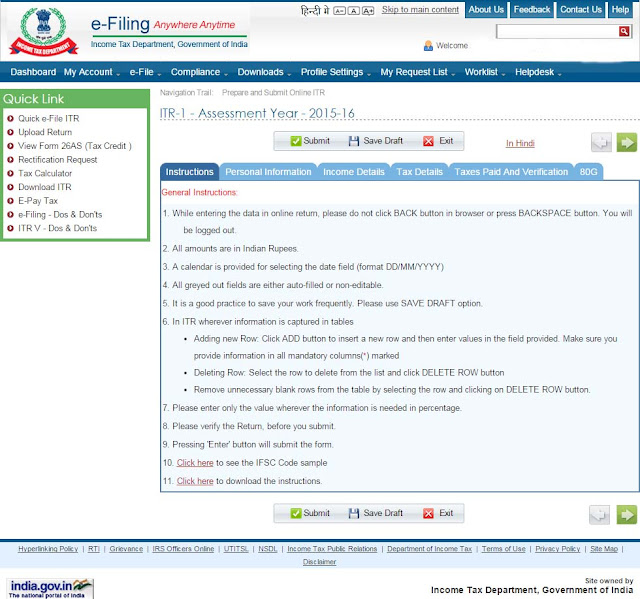Click the bottom Save Draft button
640x599 pixels.
point(376,513)
